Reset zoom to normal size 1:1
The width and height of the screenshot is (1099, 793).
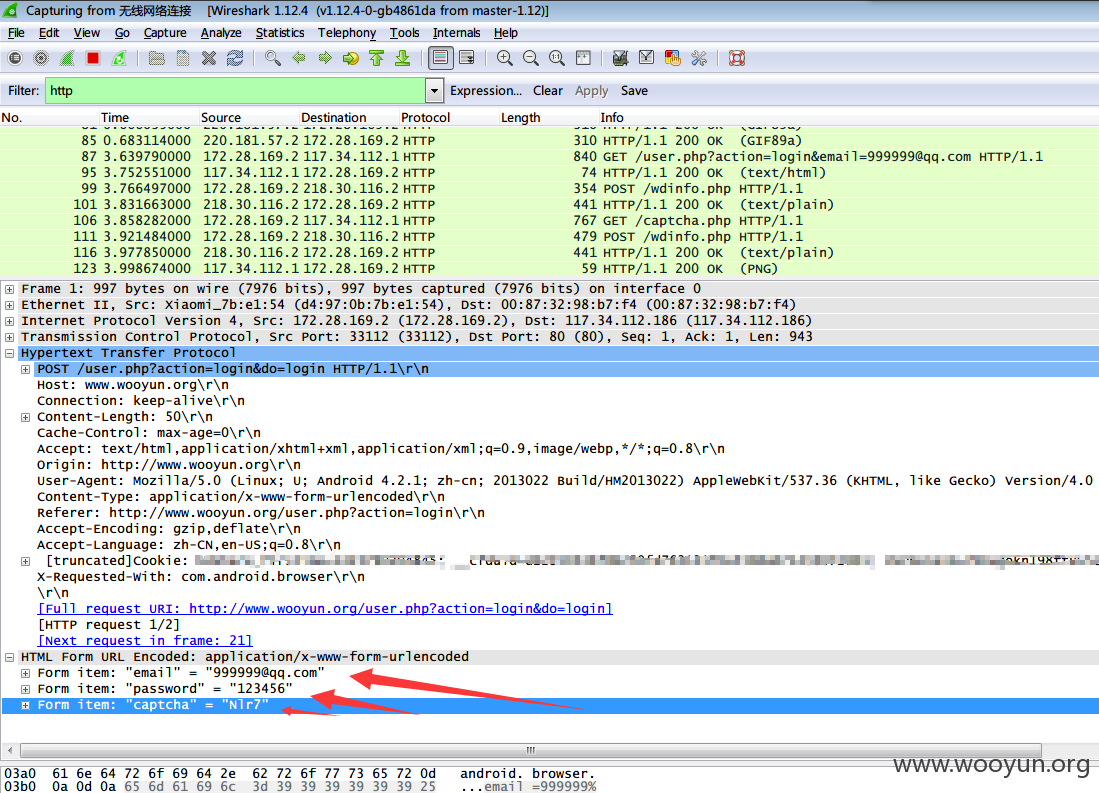557,58
